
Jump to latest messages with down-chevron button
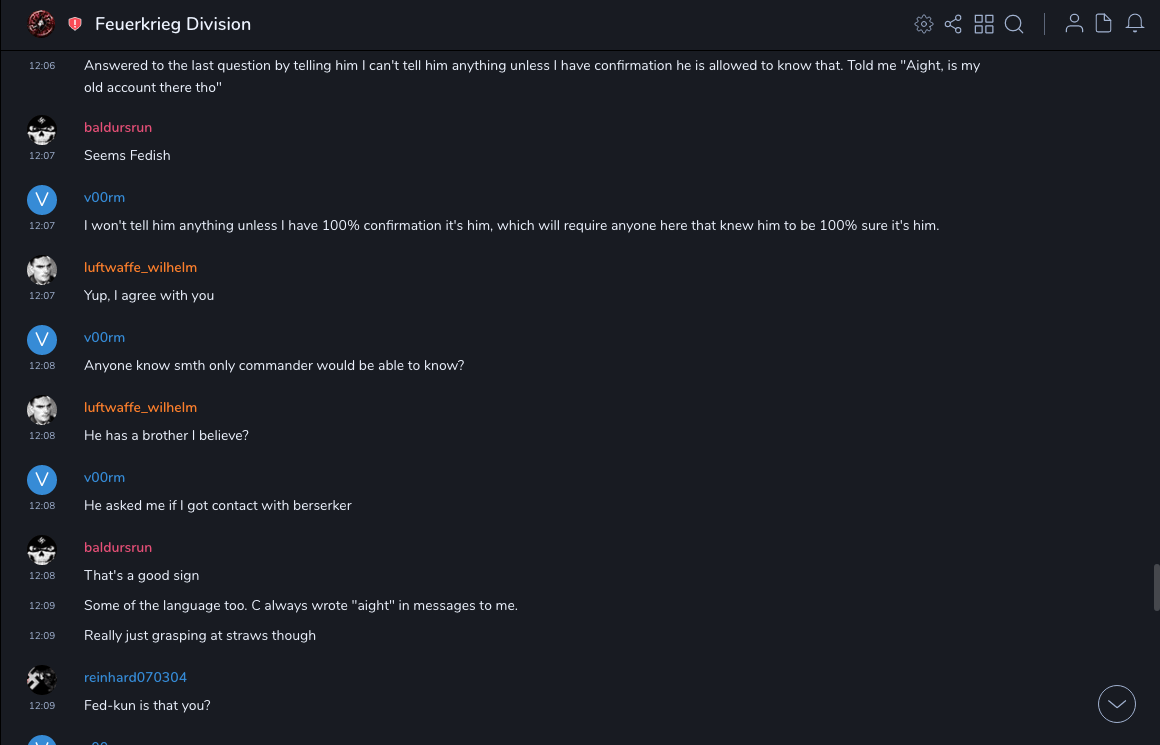(x=1117, y=704)
